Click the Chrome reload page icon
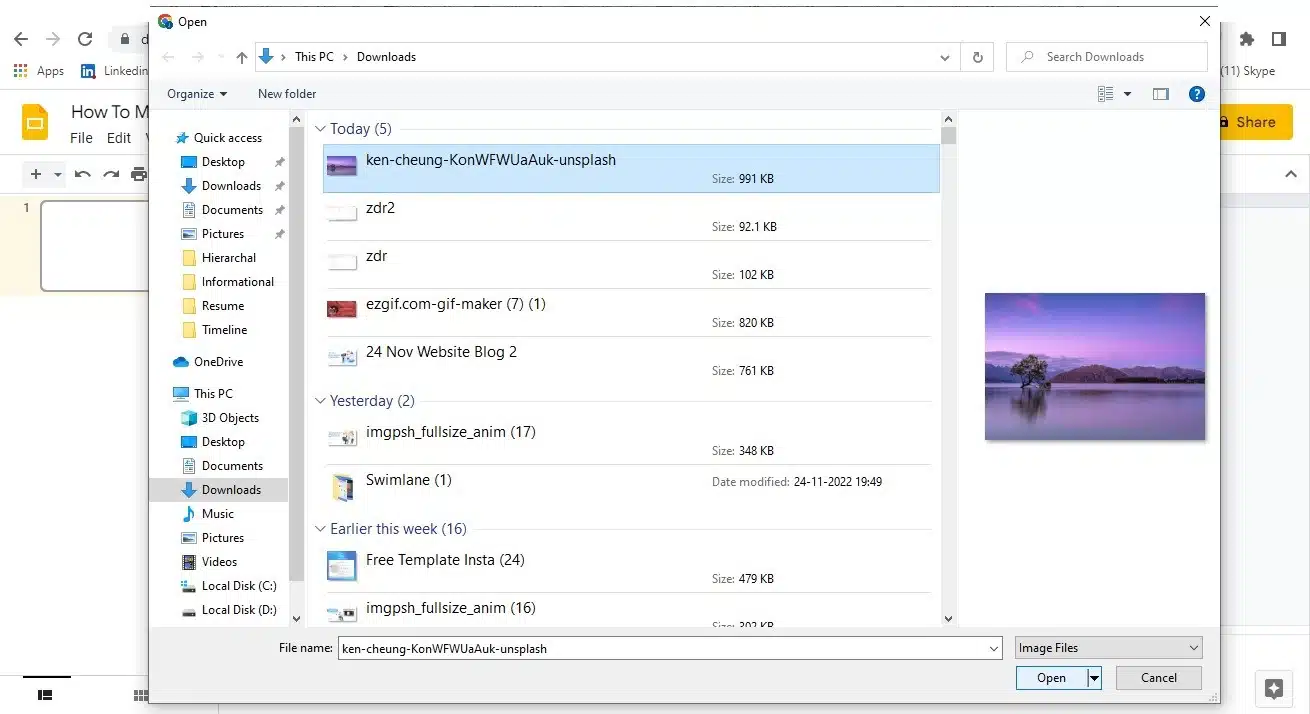 coord(85,39)
